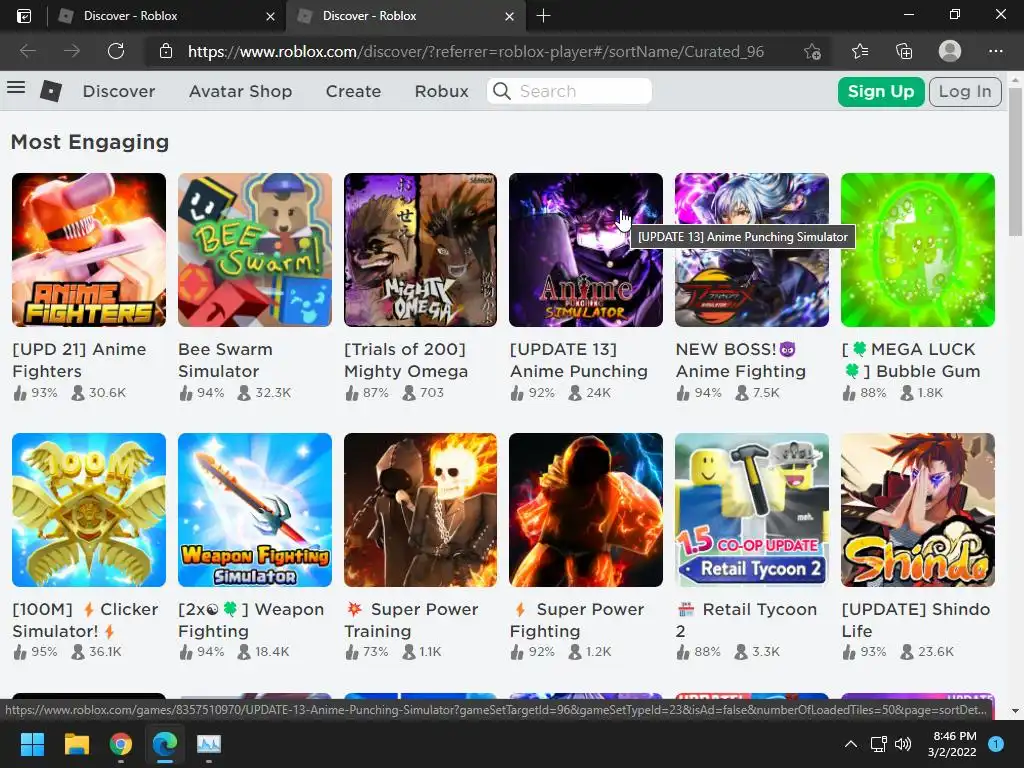The width and height of the screenshot is (1024, 768).
Task: Open the browser profile avatar
Action: 950,51
